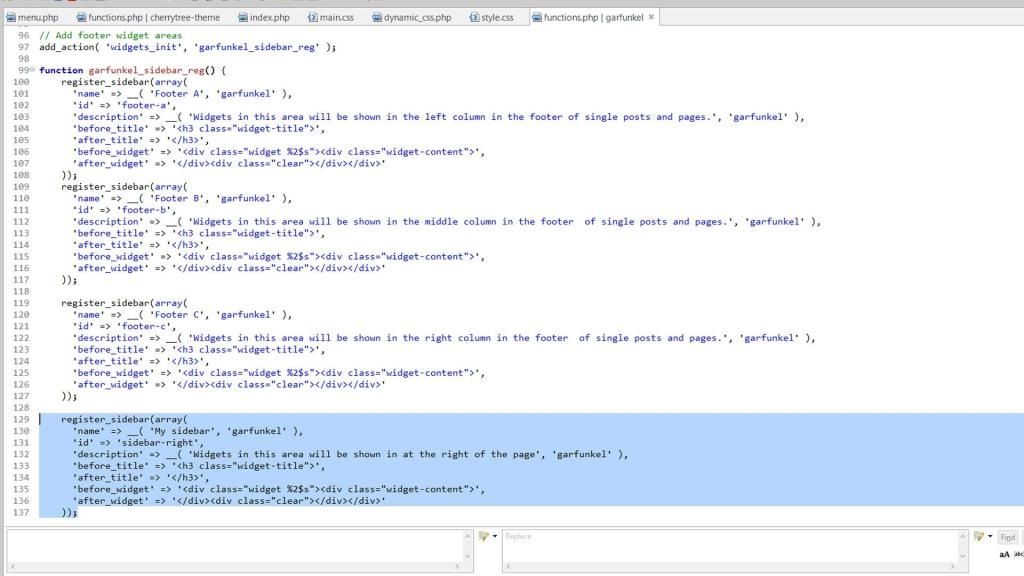
Task: Toggle the whole word search option
Action: coord(1018,554)
